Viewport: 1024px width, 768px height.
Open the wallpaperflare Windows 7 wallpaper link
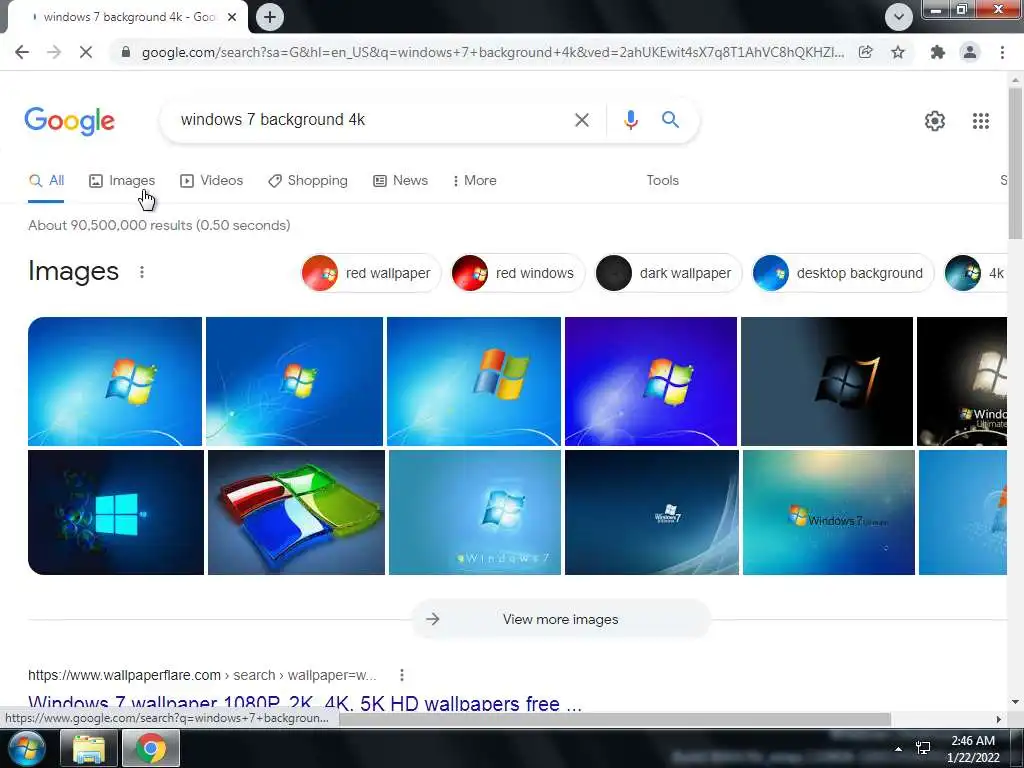pyautogui.click(x=305, y=703)
